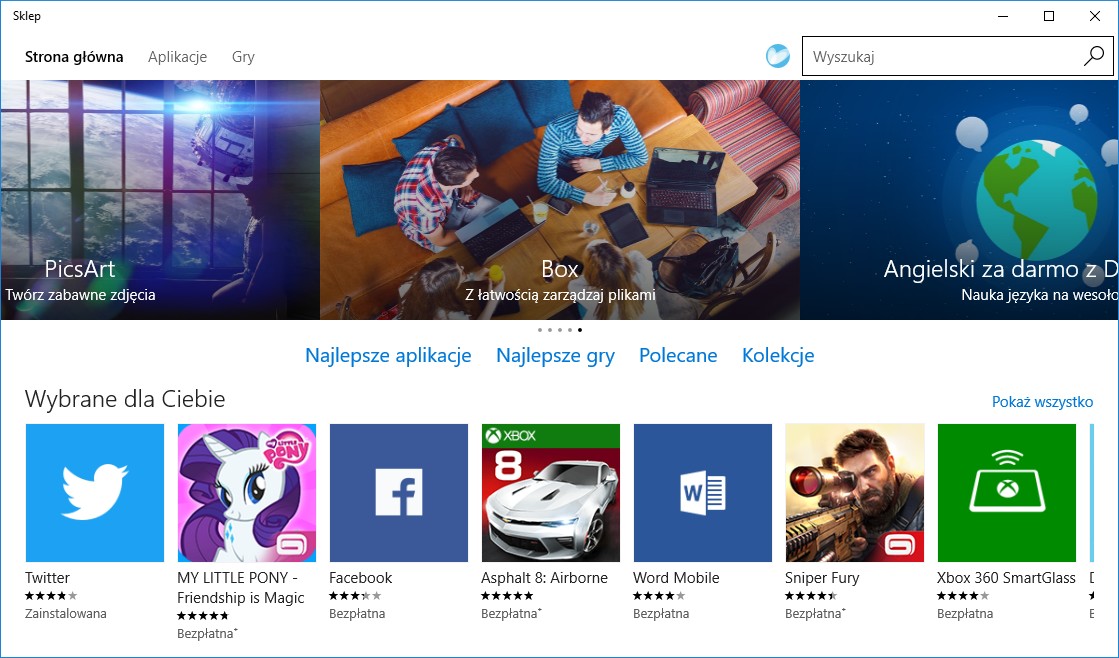This screenshot has height=658, width=1119.
Task: Maximize the Sklep window
Action: click(x=1049, y=16)
